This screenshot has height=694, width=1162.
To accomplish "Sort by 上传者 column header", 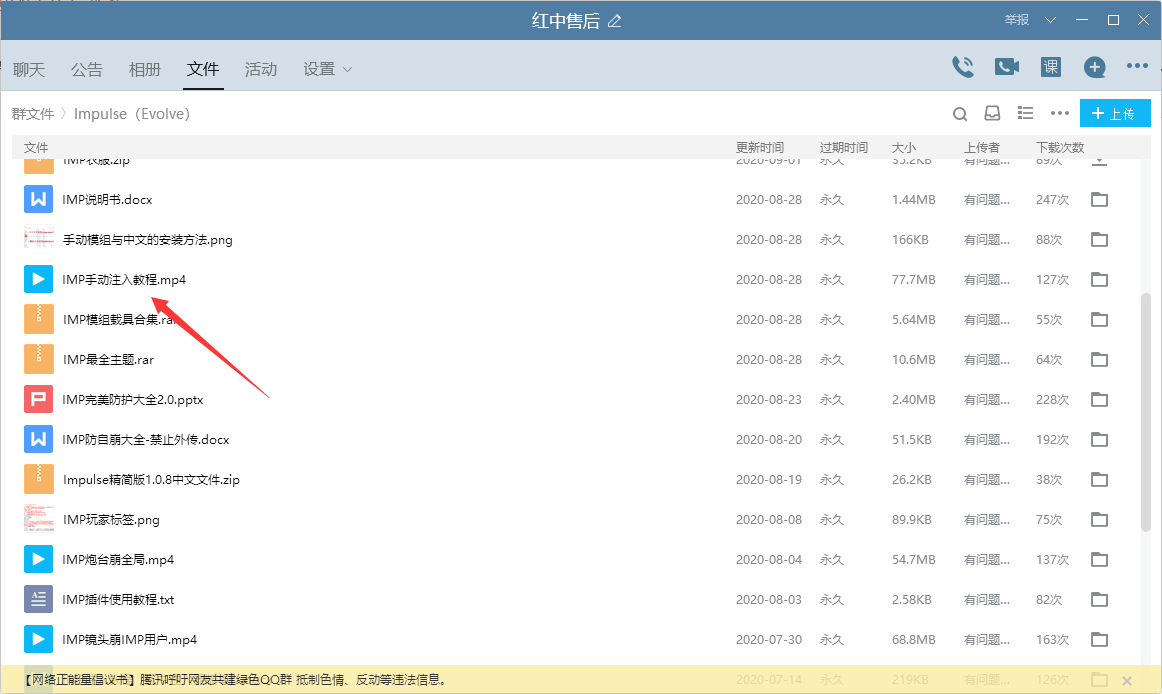I will point(982,148).
